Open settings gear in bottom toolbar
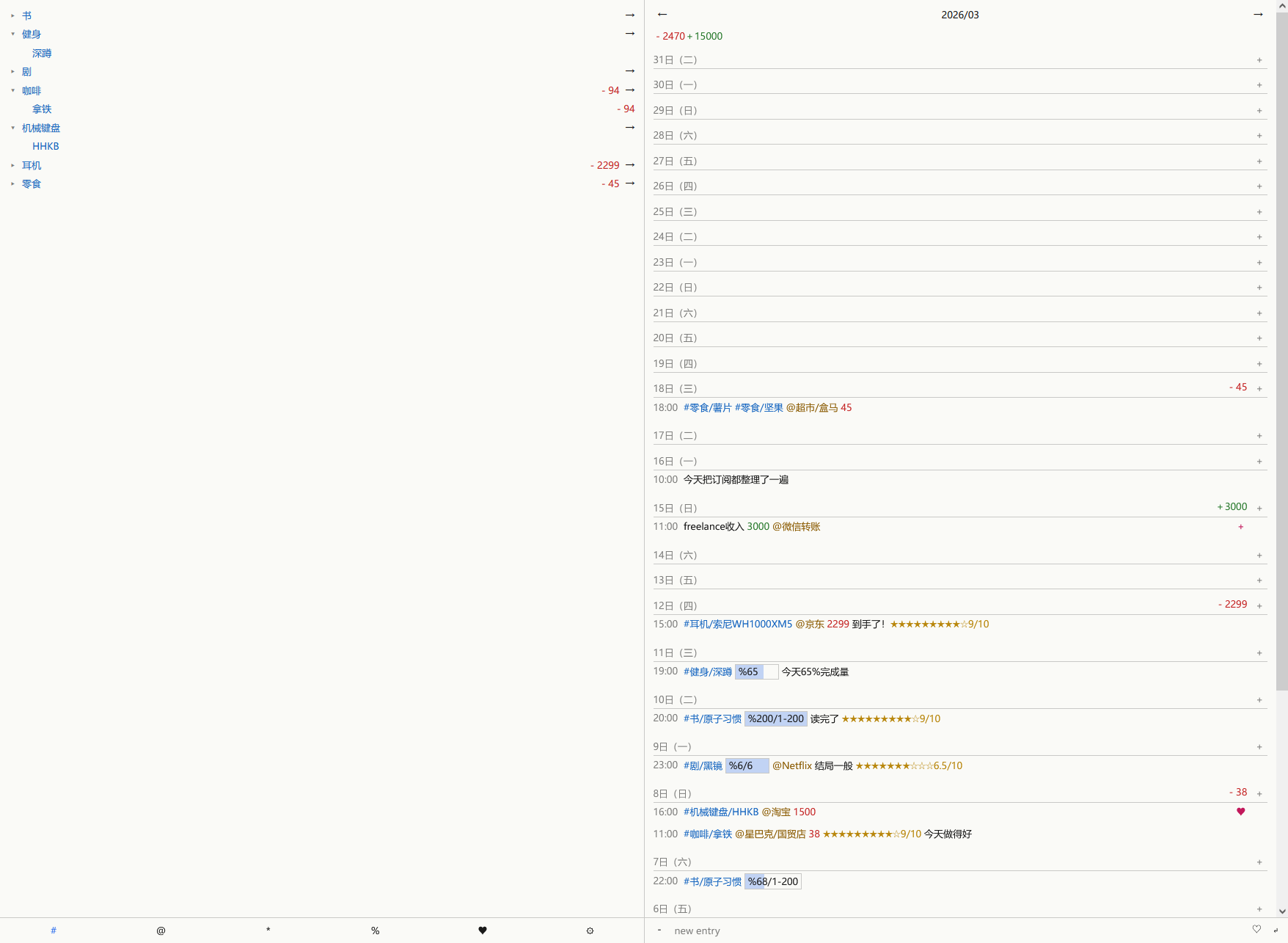Viewport: 1288px width, 943px height. pyautogui.click(x=590, y=931)
